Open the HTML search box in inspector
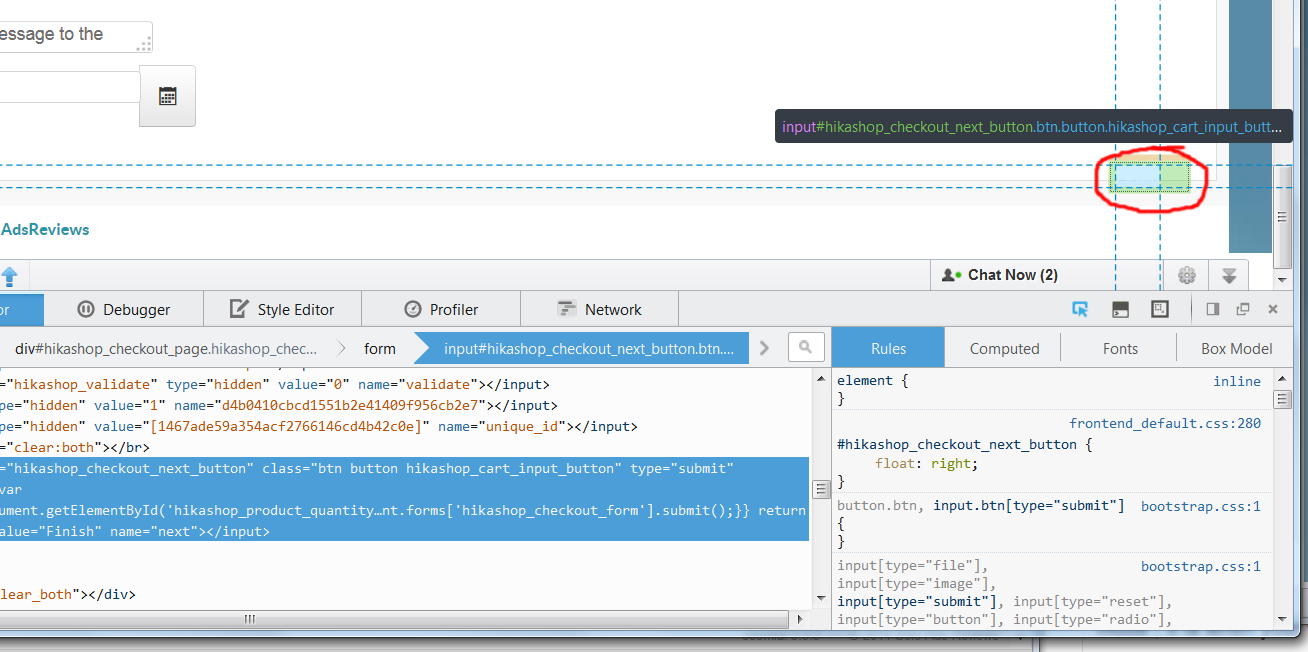Viewport: 1308px width, 652px height. (805, 348)
